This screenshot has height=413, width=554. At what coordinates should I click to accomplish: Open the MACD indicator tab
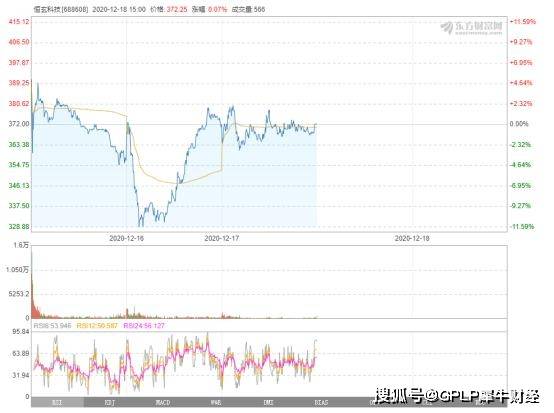(163, 403)
